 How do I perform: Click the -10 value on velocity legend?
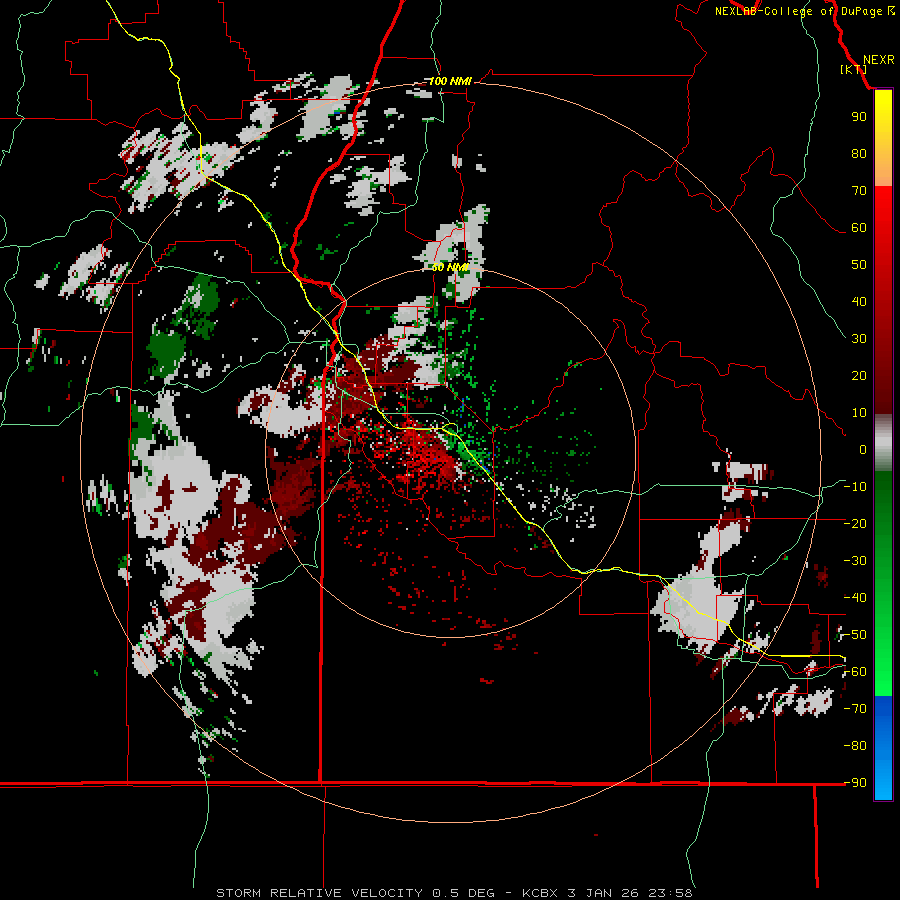pos(855,487)
